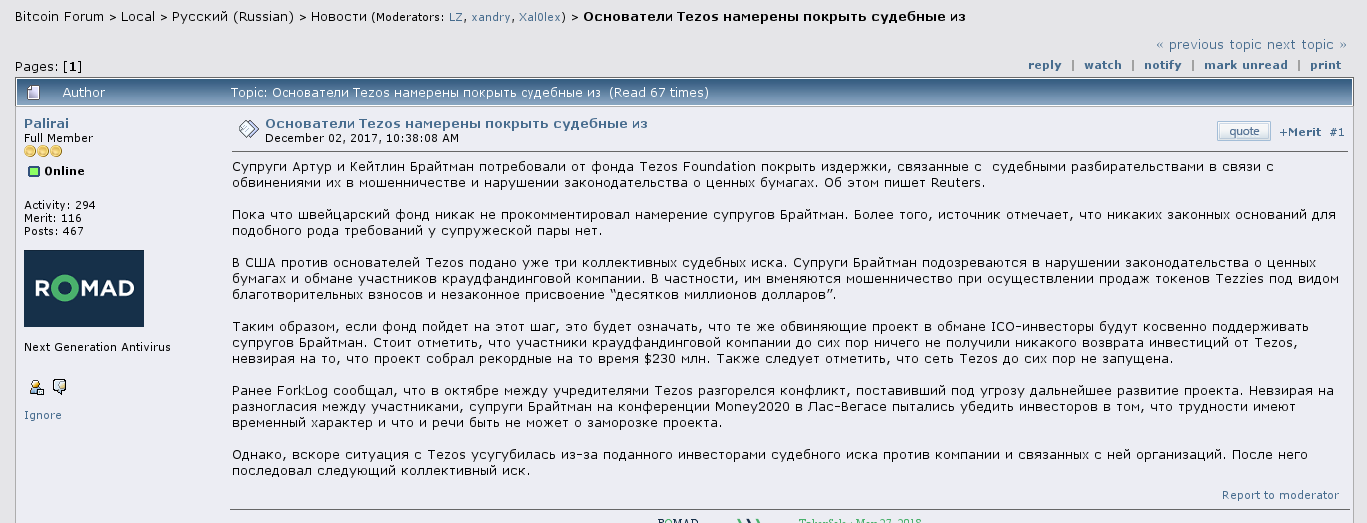1367x523 pixels.
Task: Open the Русский (Russian) board link
Action: (x=233, y=17)
